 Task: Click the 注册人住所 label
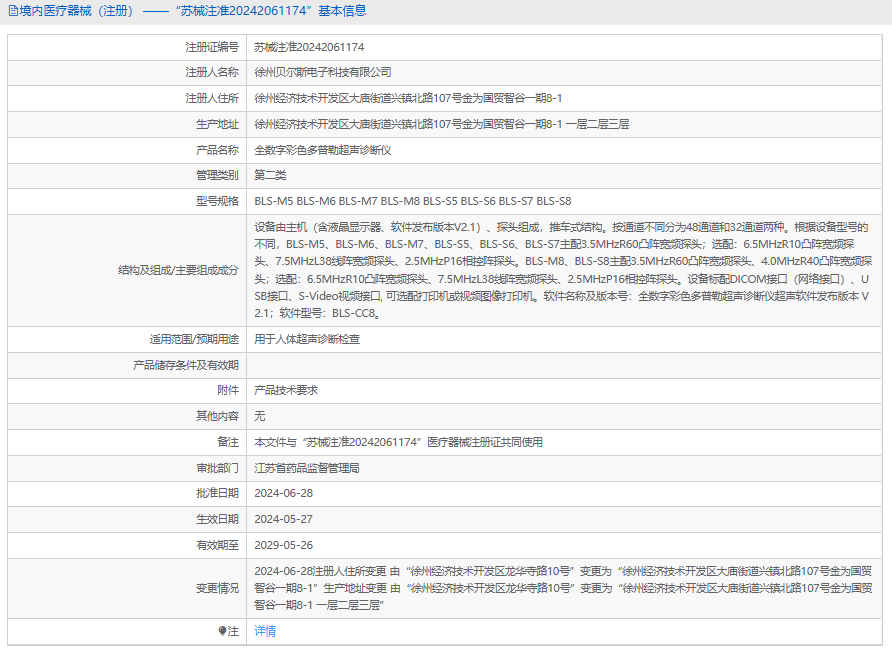click(212, 98)
